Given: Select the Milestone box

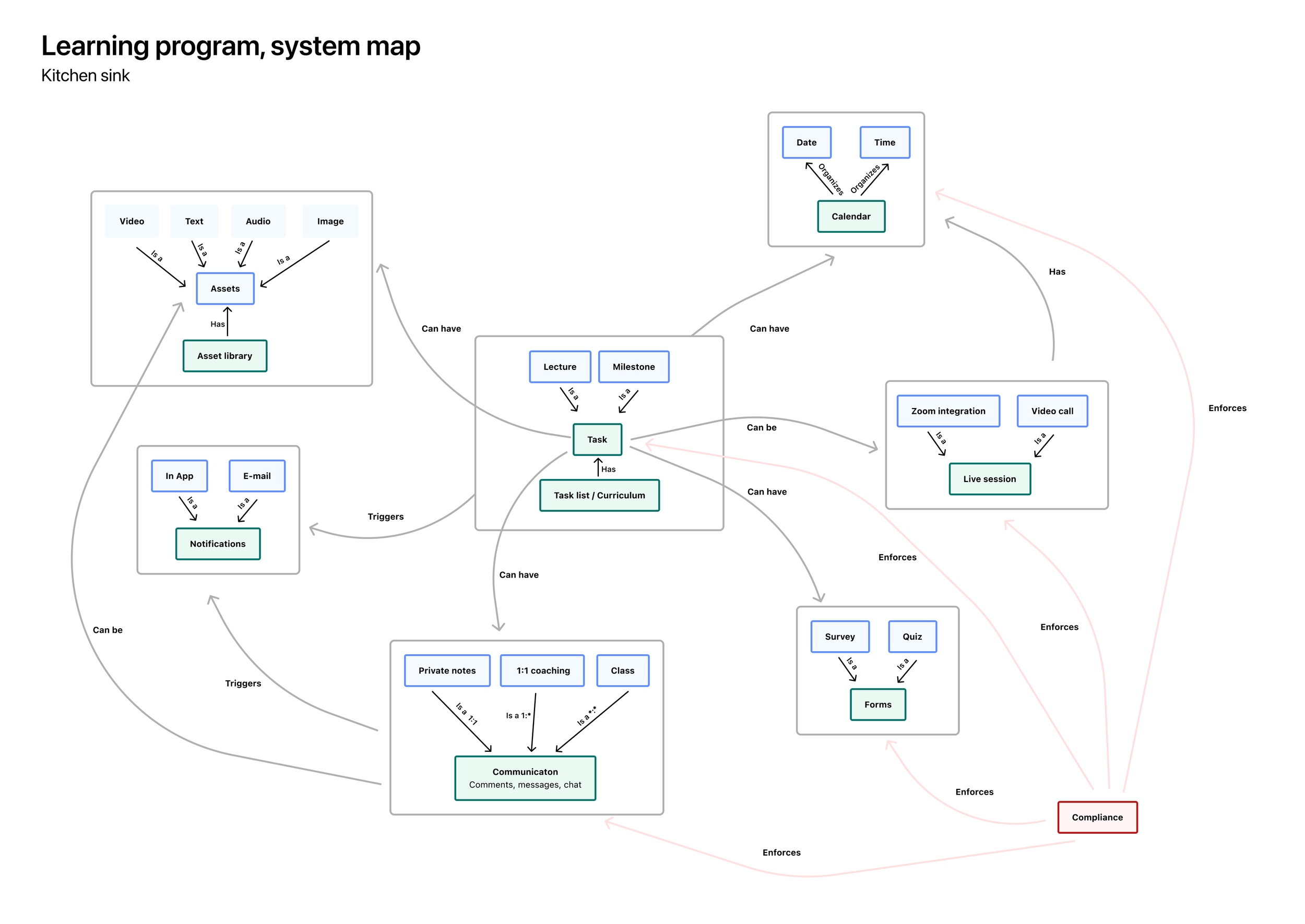Looking at the screenshot, I should [x=633, y=366].
